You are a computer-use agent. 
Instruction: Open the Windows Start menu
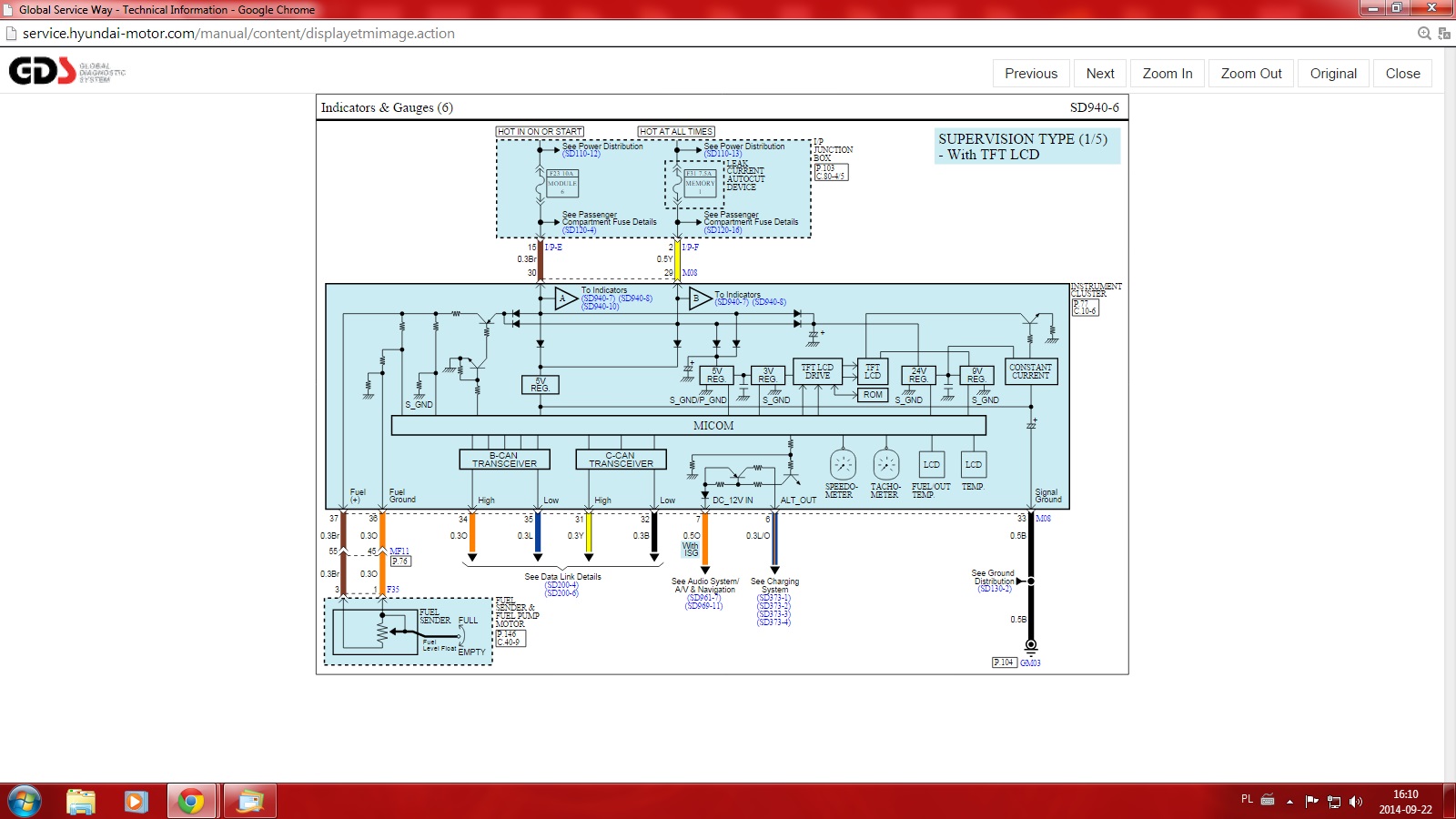tap(25, 801)
